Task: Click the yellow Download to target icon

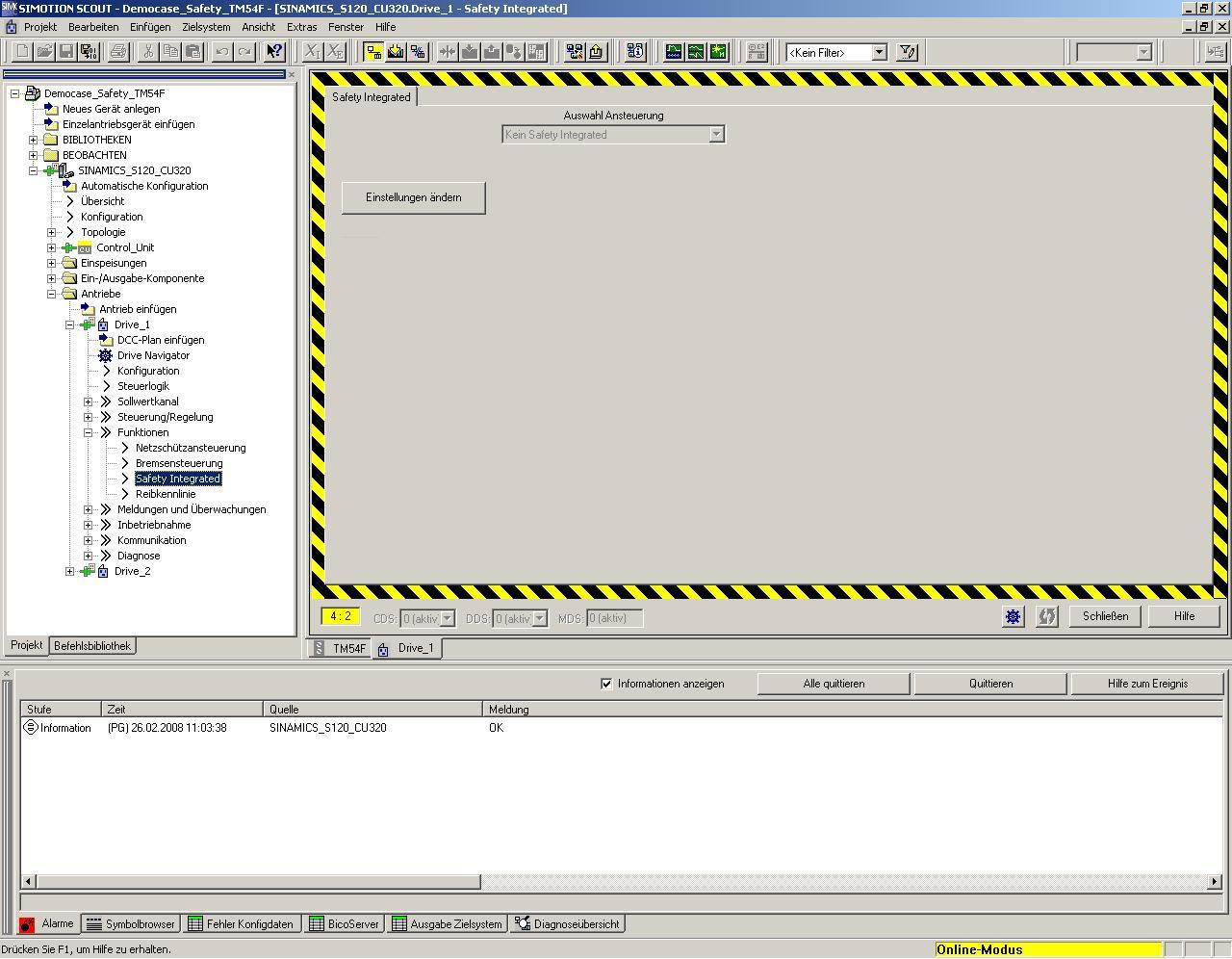Action: click(396, 52)
